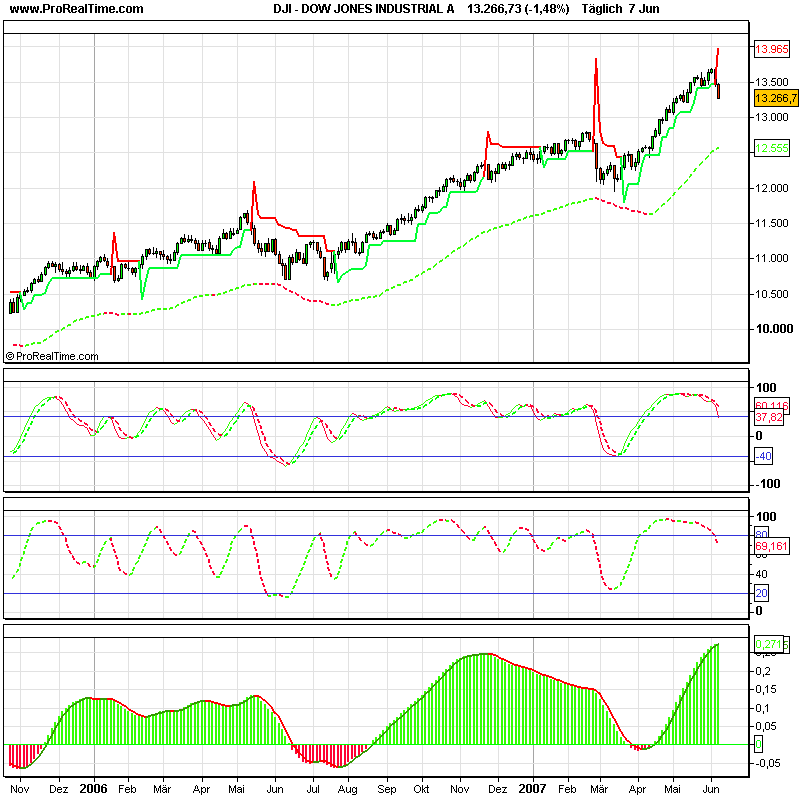Select the 0,2 histogram axis value
The image size is (800, 800).
point(763,671)
